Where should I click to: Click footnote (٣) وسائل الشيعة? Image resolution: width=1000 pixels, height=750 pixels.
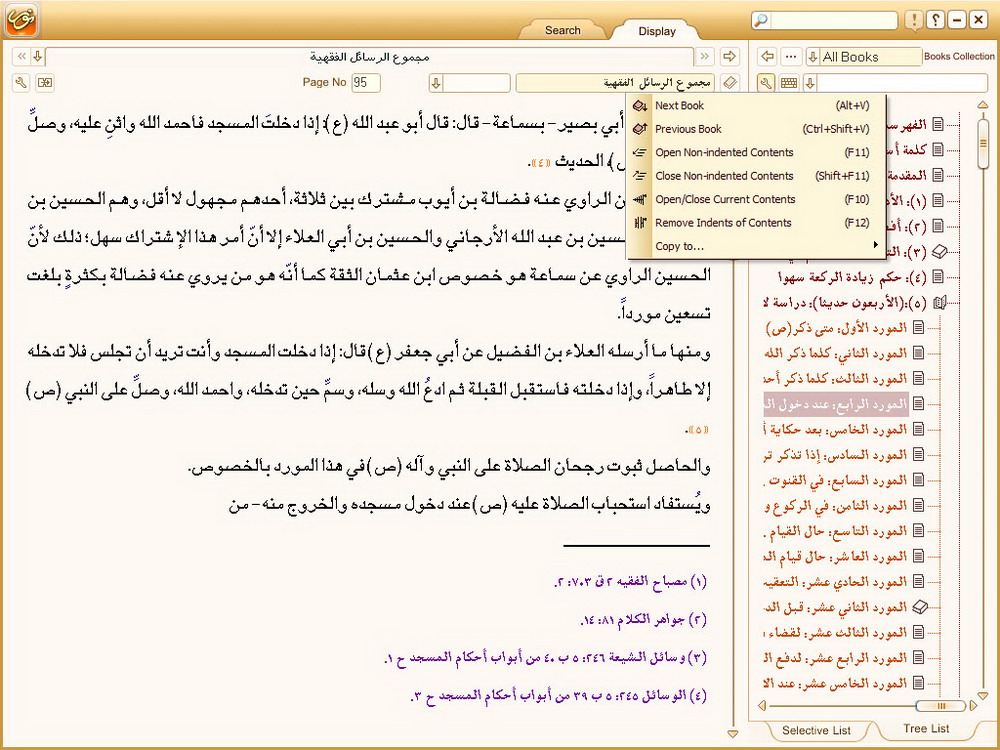pyautogui.click(x=547, y=658)
